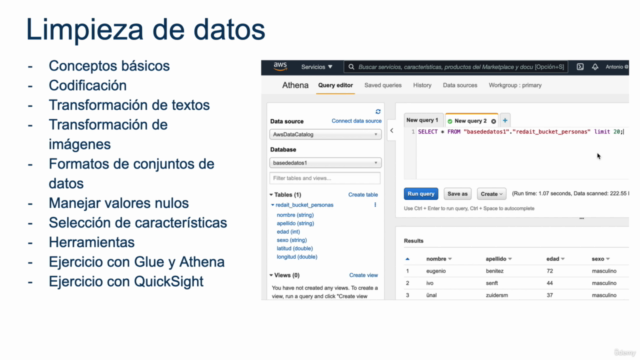The image size is (640, 360).
Task: Select the longitud (double) column
Action: 297,257
